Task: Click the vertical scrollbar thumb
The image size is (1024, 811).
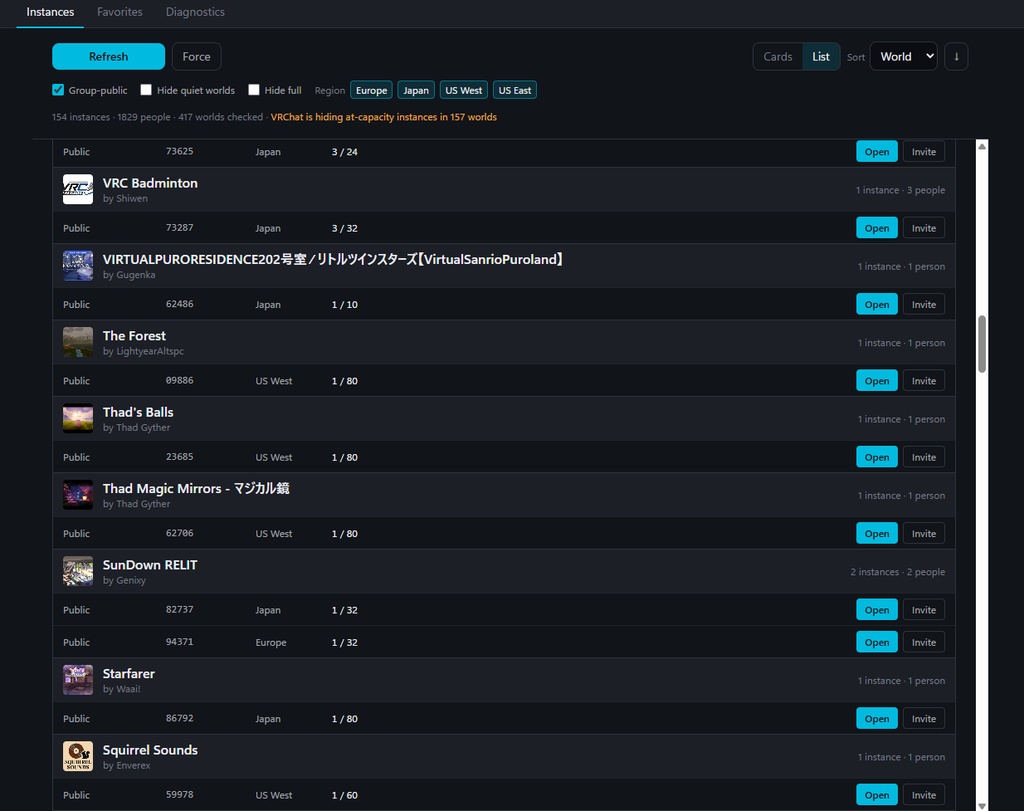Action: pyautogui.click(x=982, y=344)
